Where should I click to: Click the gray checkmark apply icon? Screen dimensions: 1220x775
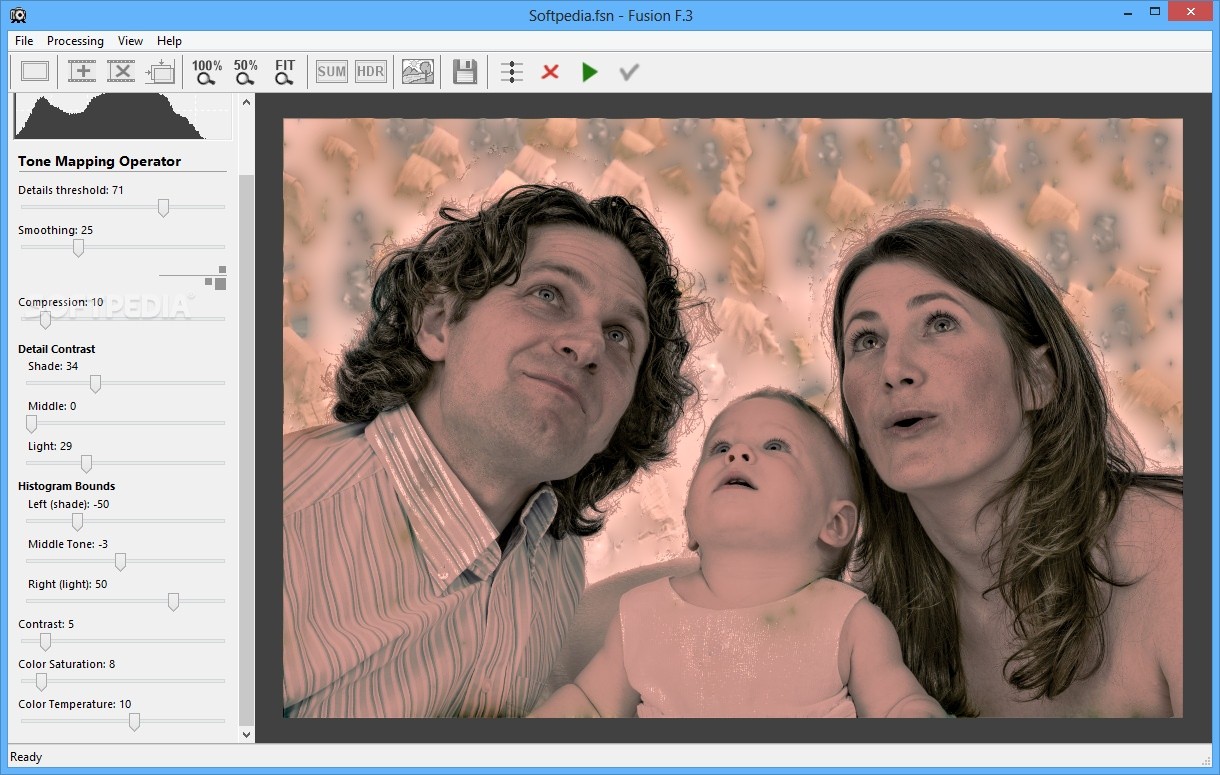click(x=629, y=72)
